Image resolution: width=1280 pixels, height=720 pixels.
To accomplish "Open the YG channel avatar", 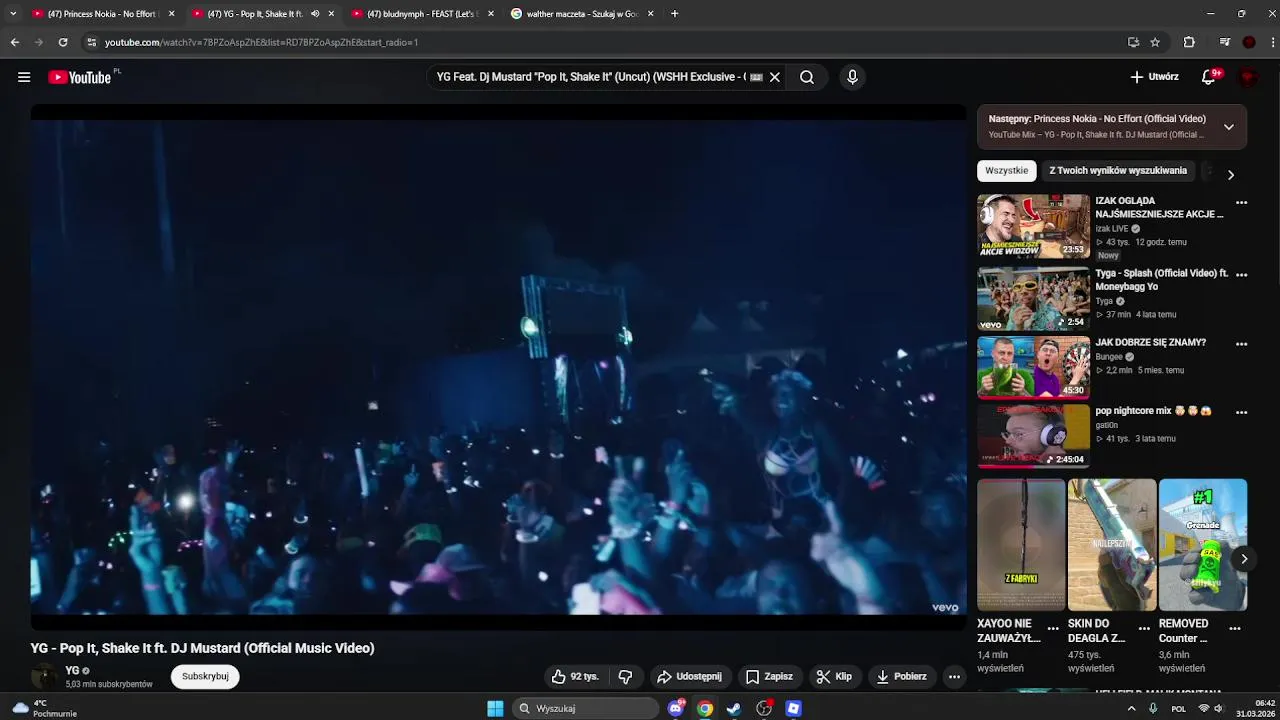I will click(44, 677).
